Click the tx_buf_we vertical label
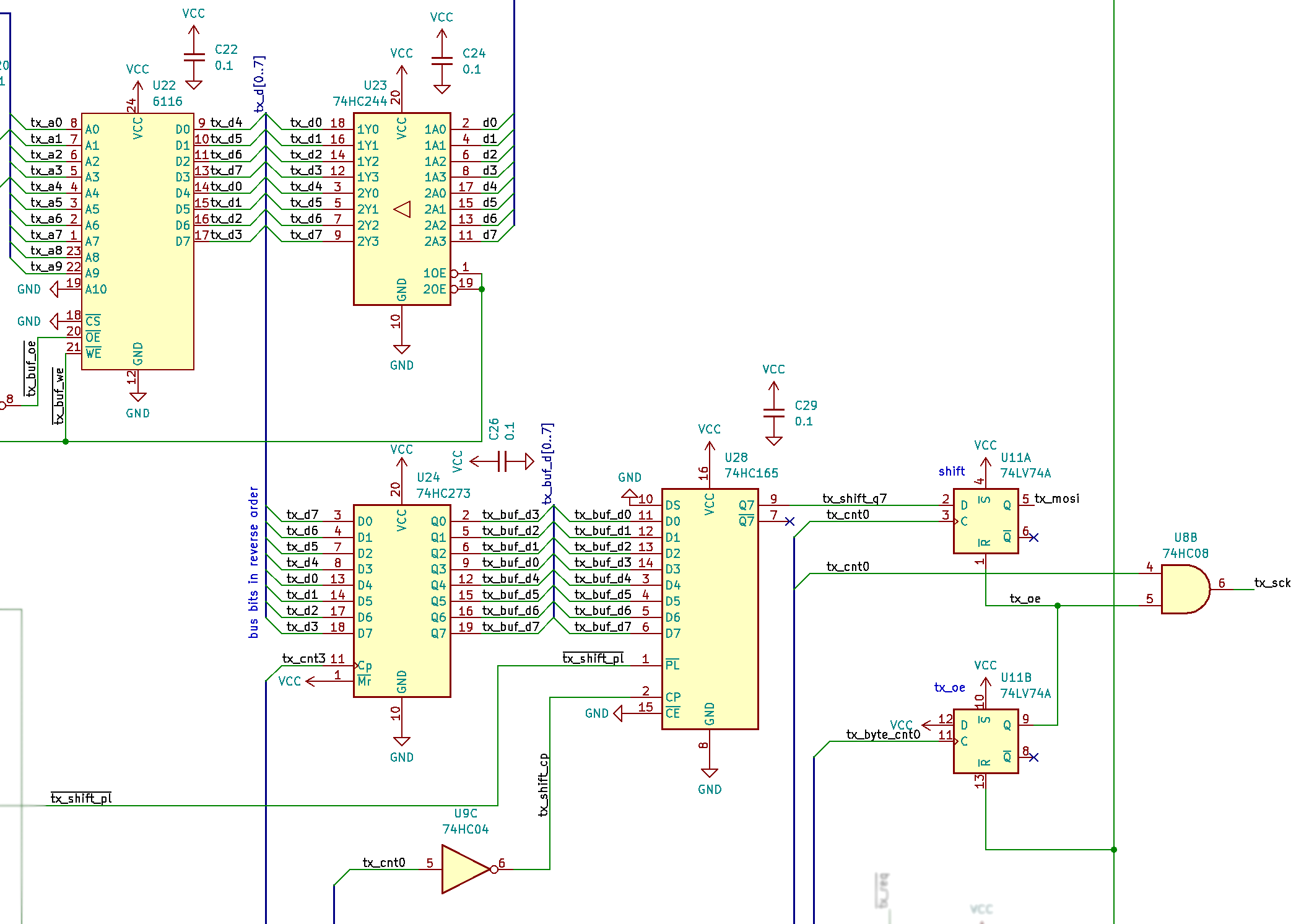The width and height of the screenshot is (1309, 924). 59,396
